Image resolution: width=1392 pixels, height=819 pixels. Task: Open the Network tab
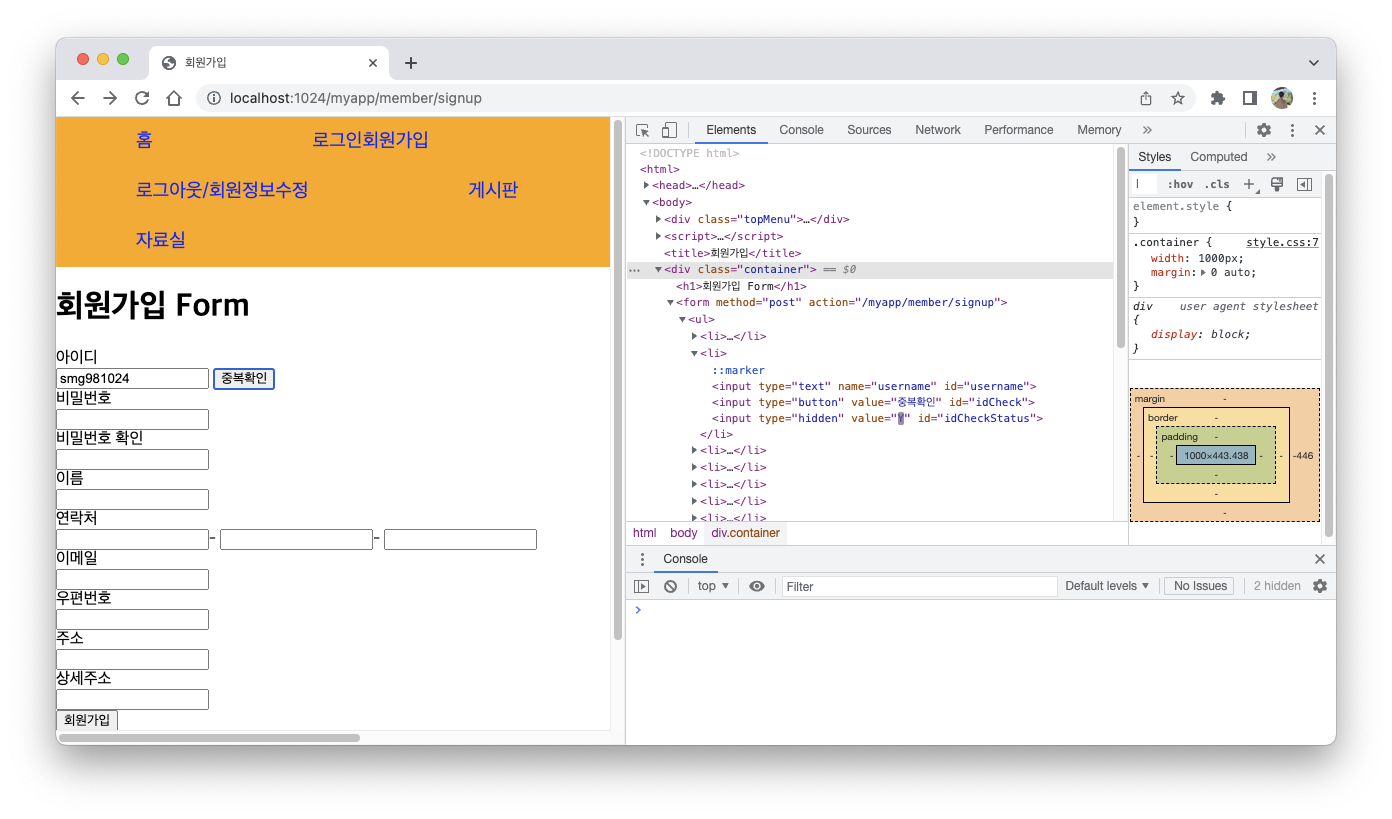[938, 130]
